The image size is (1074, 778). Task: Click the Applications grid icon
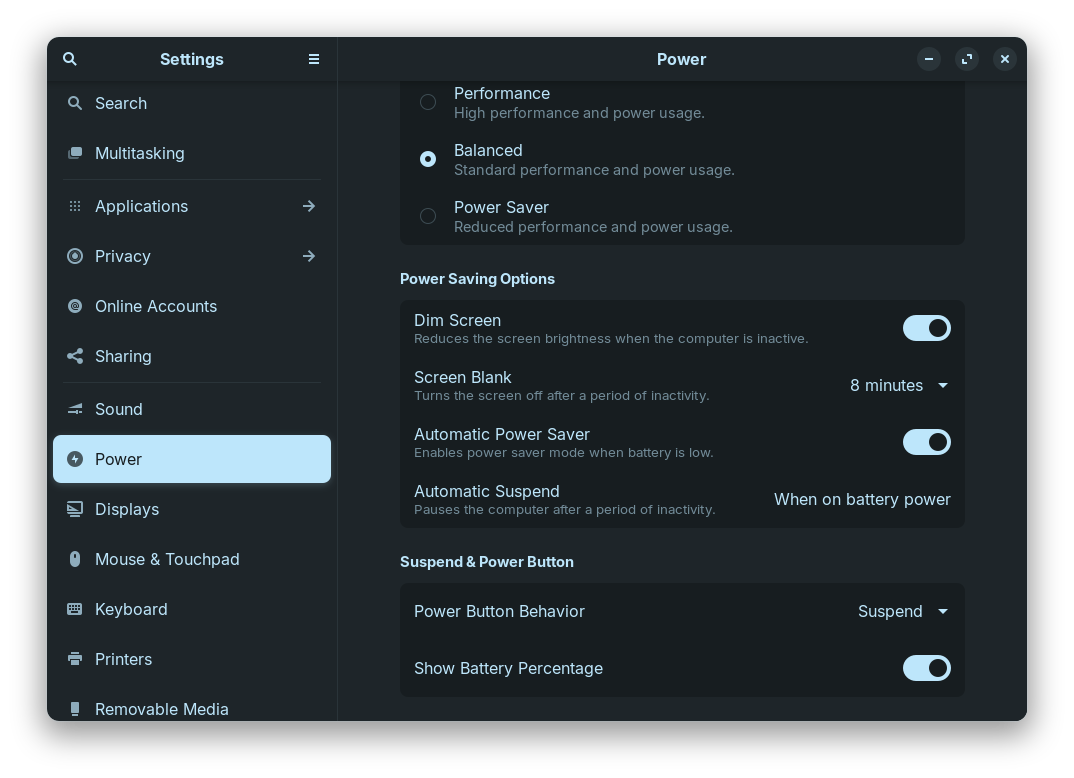pos(75,206)
